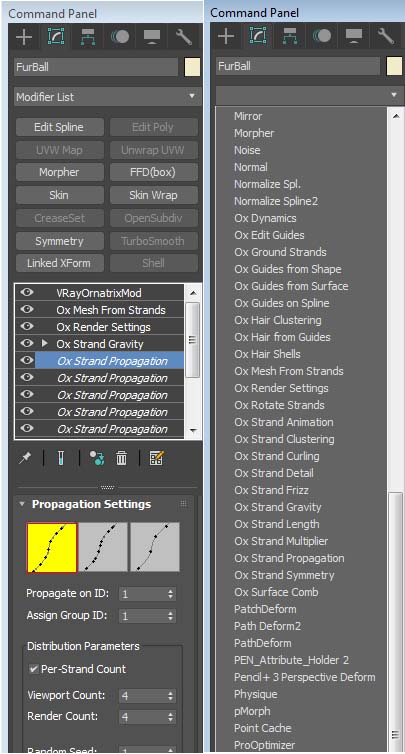
Task: Open Utilities wrench tab in right Command Panel
Action: pyautogui.click(x=386, y=37)
